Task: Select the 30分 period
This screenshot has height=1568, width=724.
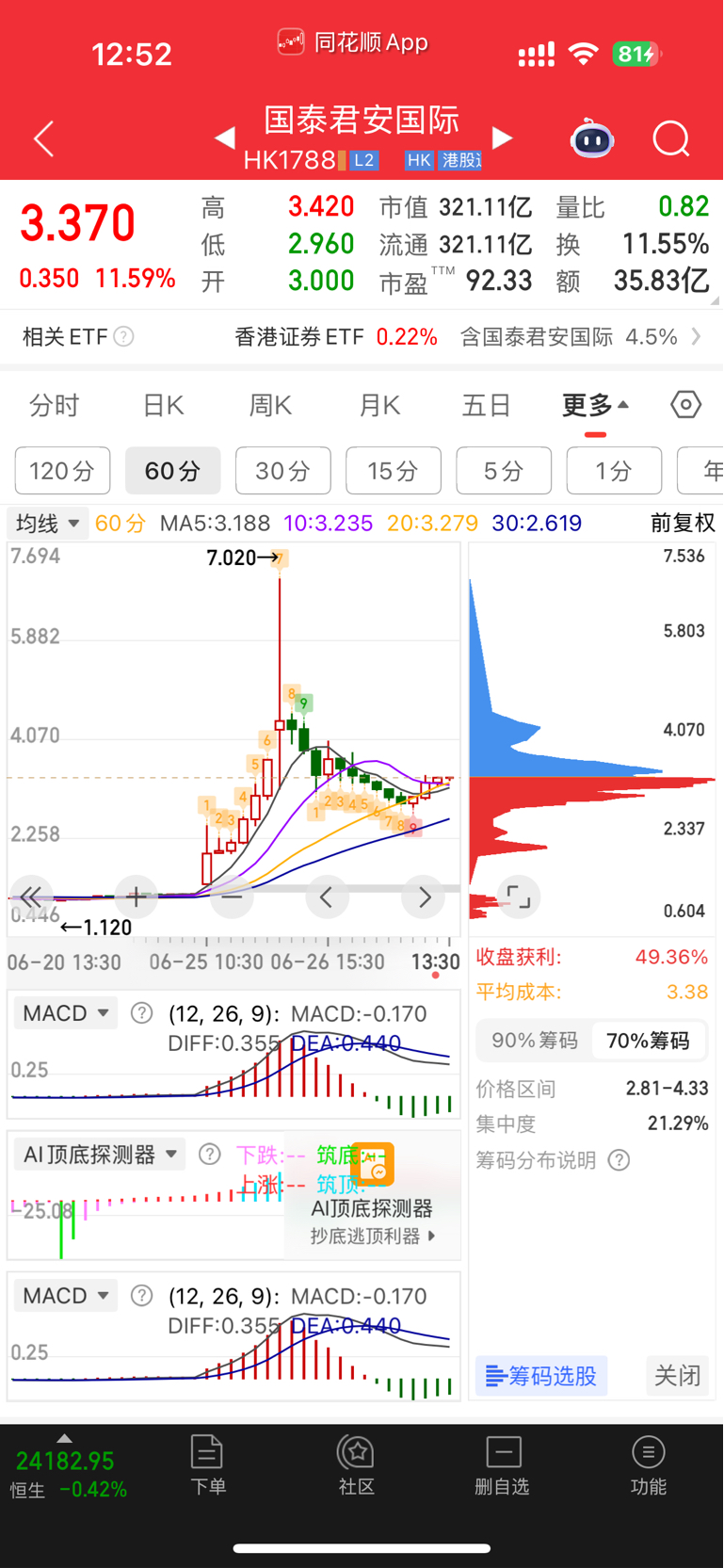Action: pos(283,470)
